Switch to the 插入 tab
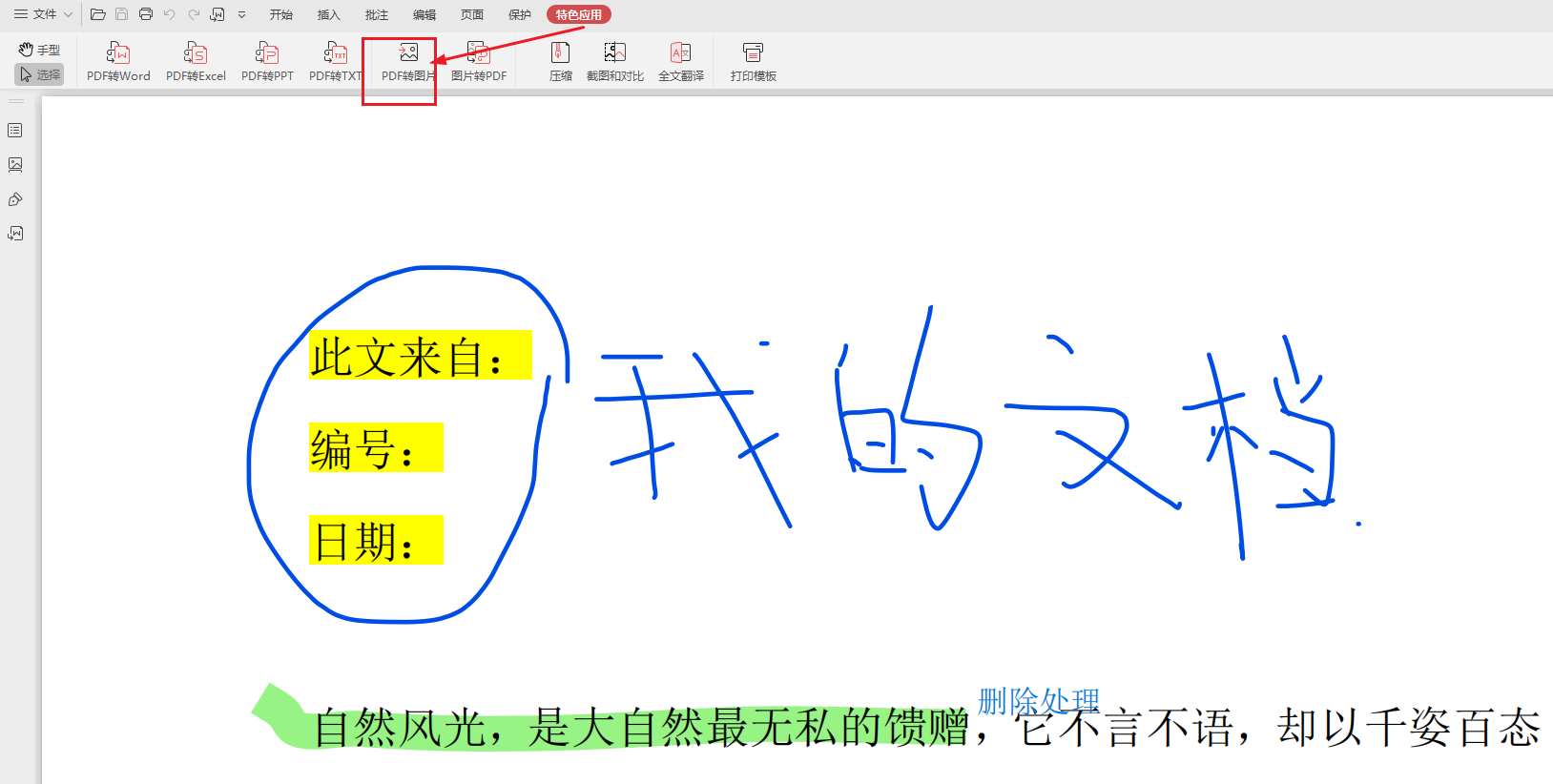The image size is (1553, 784). coord(329,15)
